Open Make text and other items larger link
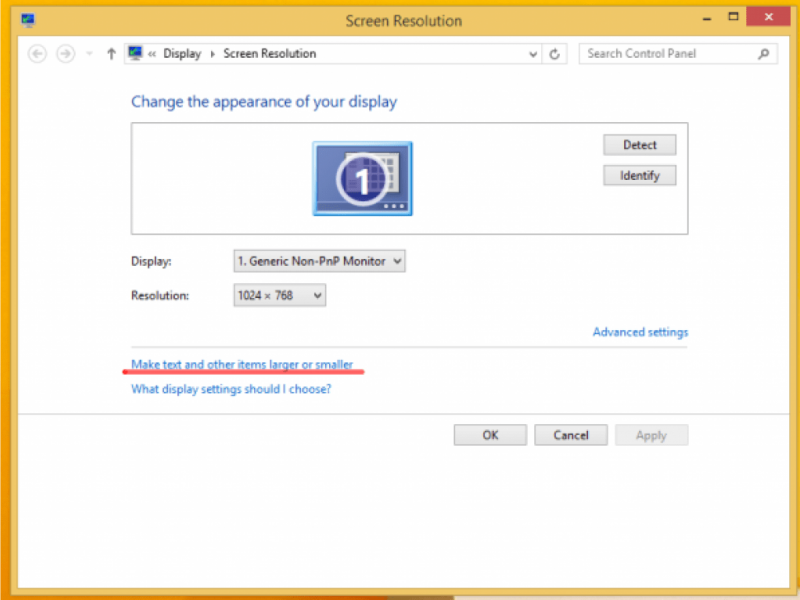The width and height of the screenshot is (800, 600). pyautogui.click(x=242, y=364)
